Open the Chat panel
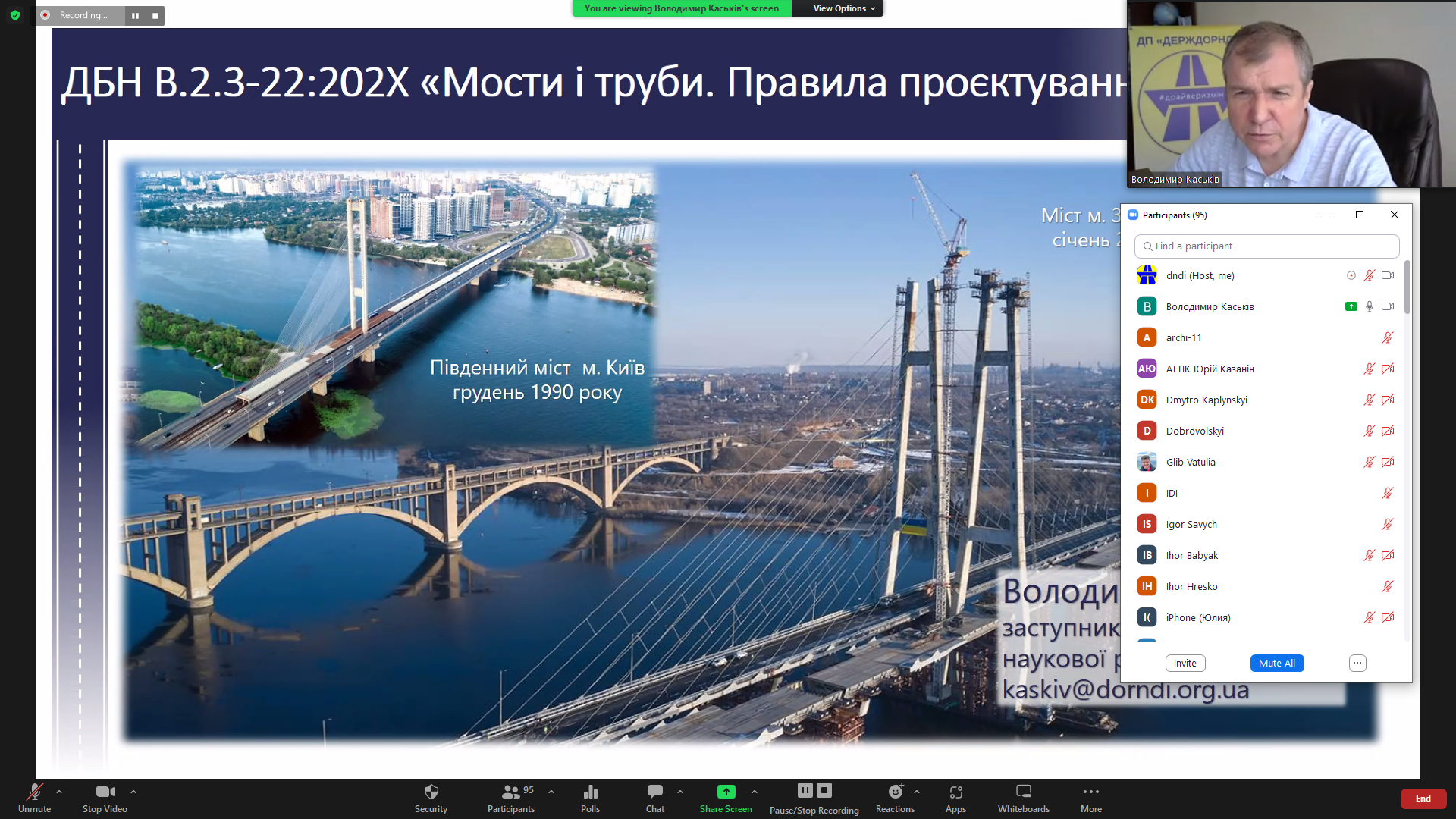The width and height of the screenshot is (1456, 819). (654, 792)
